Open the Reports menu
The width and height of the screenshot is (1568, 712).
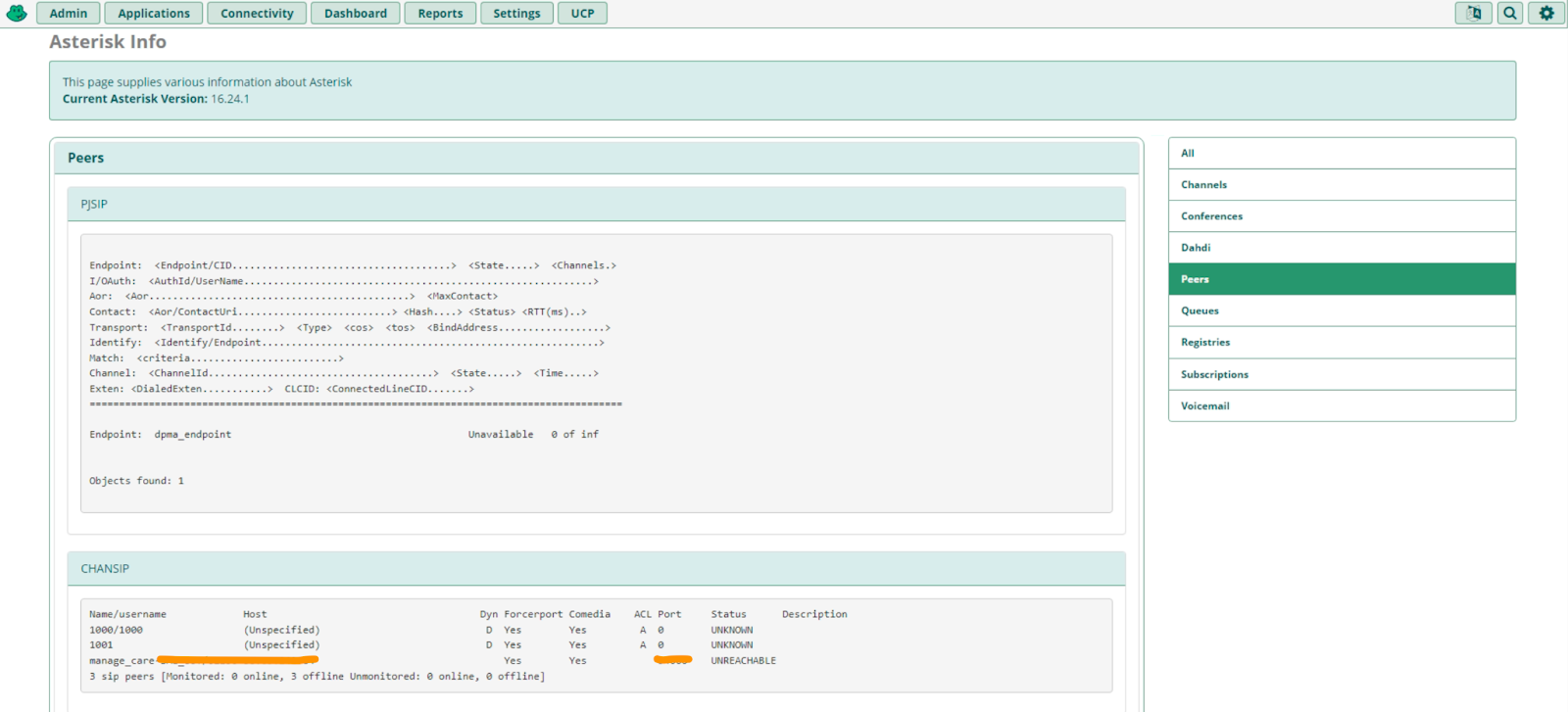click(x=440, y=13)
